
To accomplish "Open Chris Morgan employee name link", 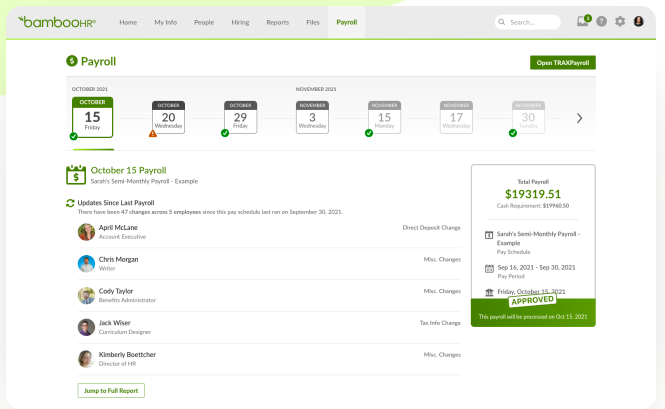I will click(x=118, y=260).
